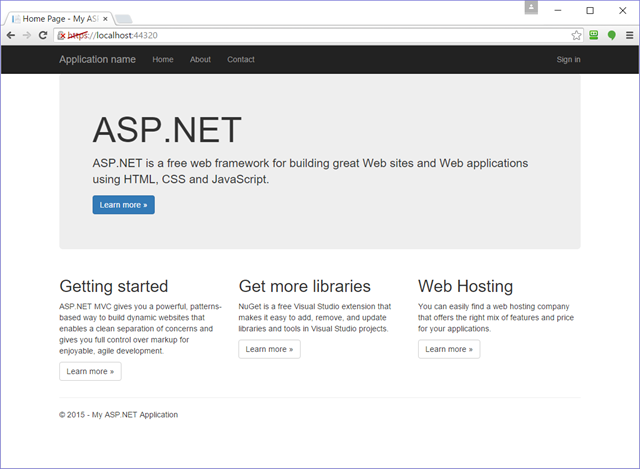Go back with the browser back arrow

coord(11,36)
